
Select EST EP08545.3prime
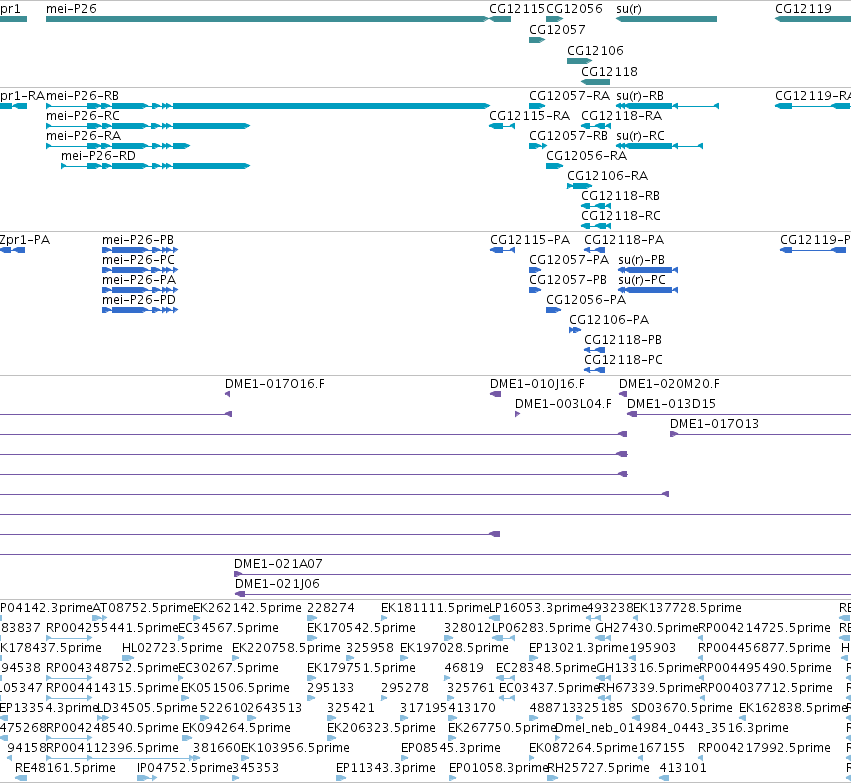coord(405,758)
